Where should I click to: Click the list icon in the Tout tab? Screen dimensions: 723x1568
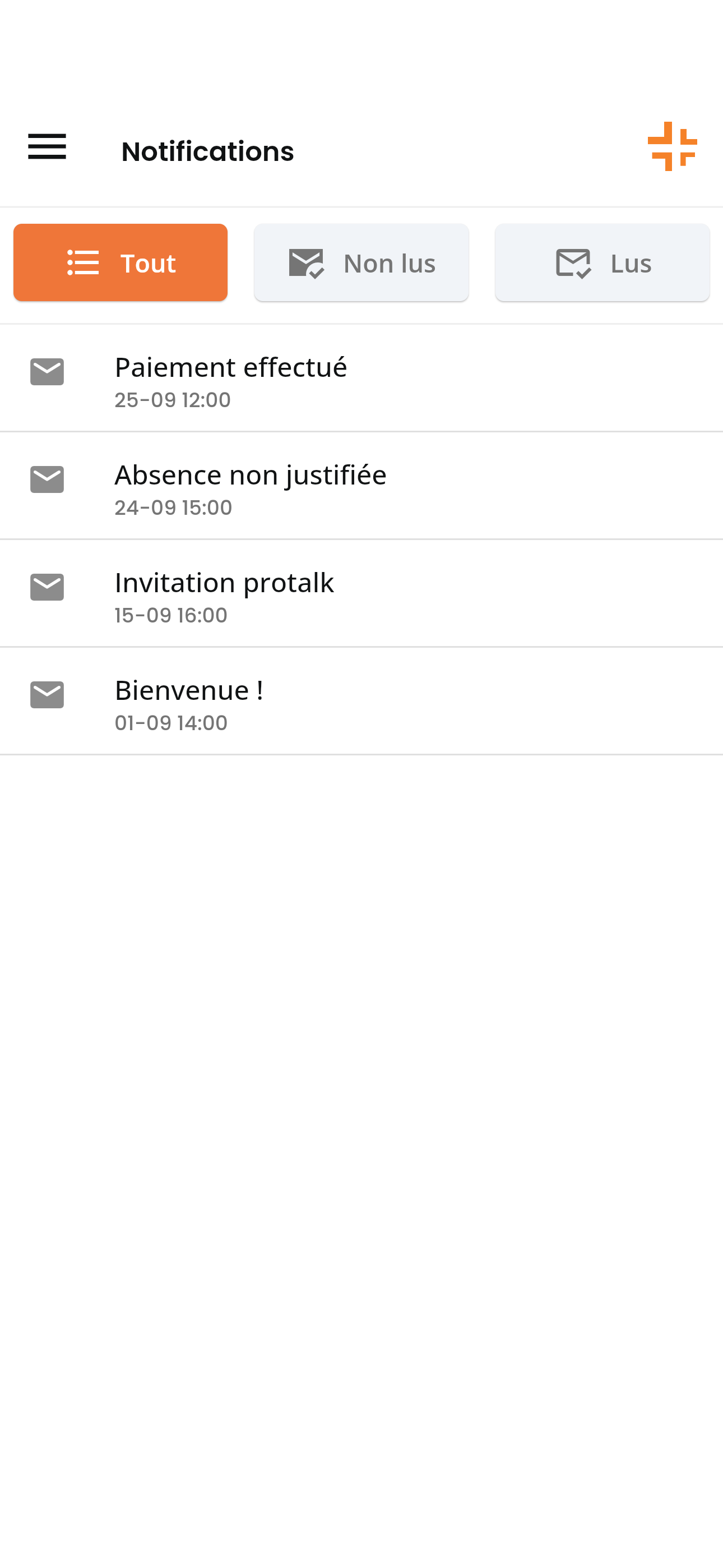[x=83, y=263]
